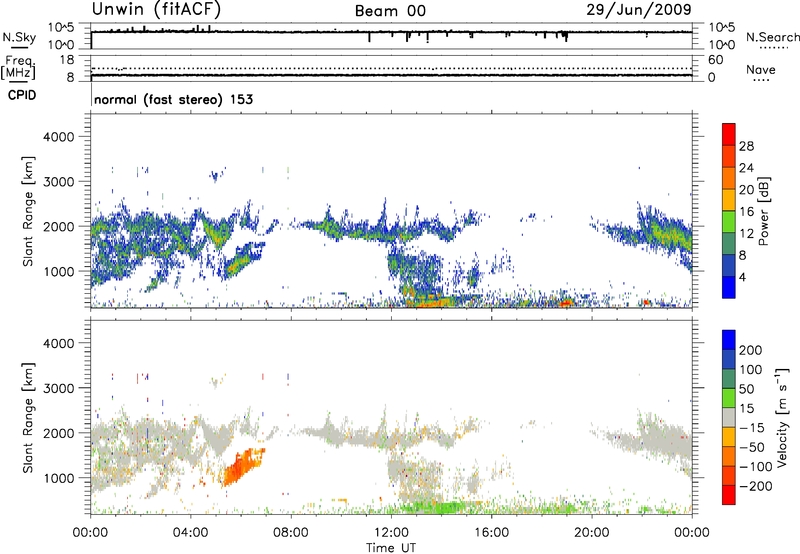
Task: Click the '−50' tick on Velocity colorbar
Action: (752, 447)
